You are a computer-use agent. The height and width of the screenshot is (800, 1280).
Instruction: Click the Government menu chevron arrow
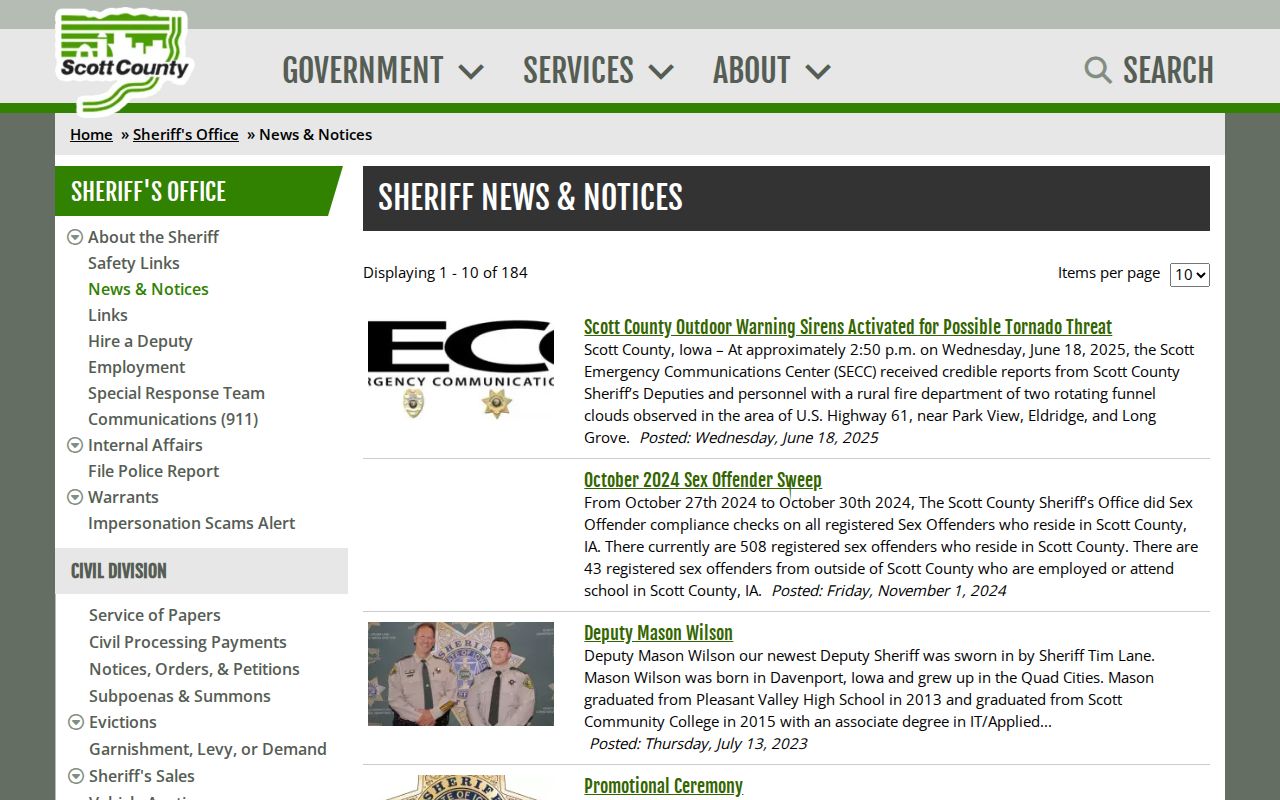pyautogui.click(x=471, y=72)
